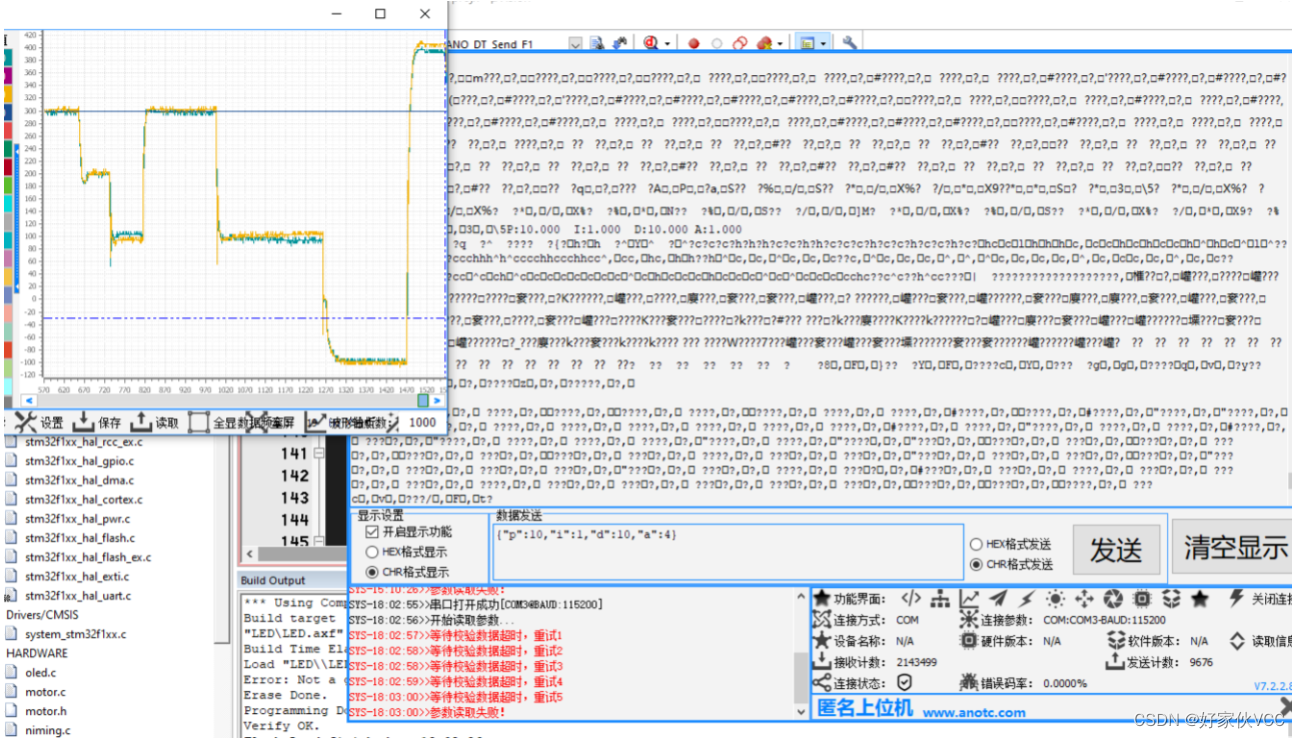Image resolution: width=1300 pixels, height=738 pixels.
Task: Click the Build Output panel title
Action: click(273, 580)
